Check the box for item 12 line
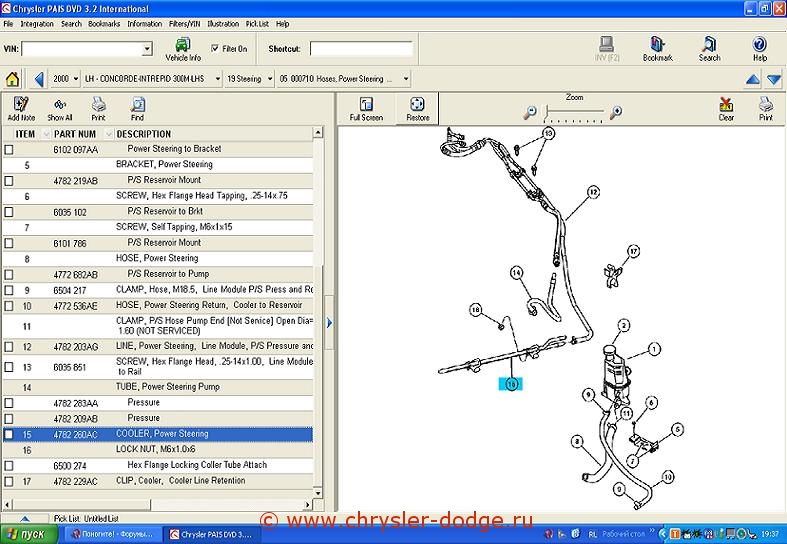 (9, 347)
